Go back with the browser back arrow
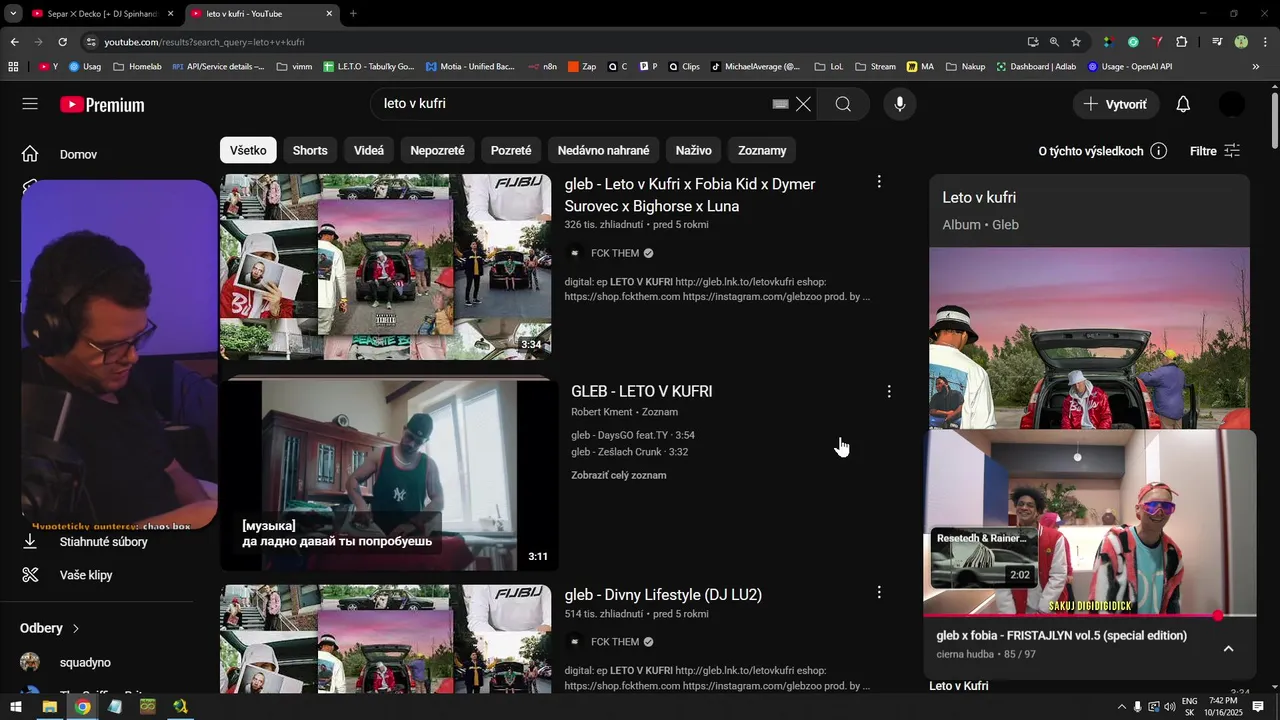 click(x=14, y=42)
